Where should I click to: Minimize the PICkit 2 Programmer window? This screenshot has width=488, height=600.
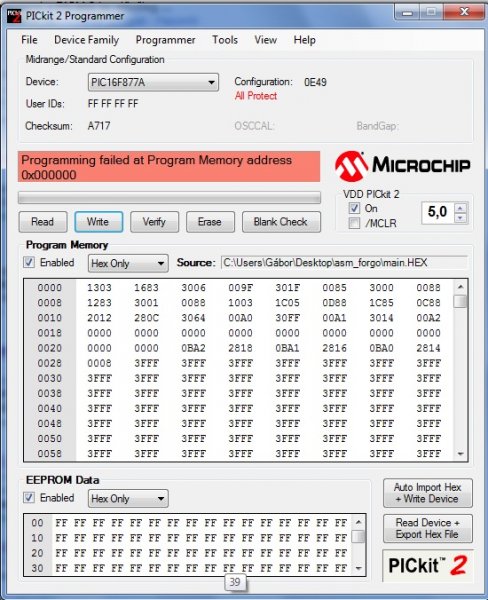point(407,12)
